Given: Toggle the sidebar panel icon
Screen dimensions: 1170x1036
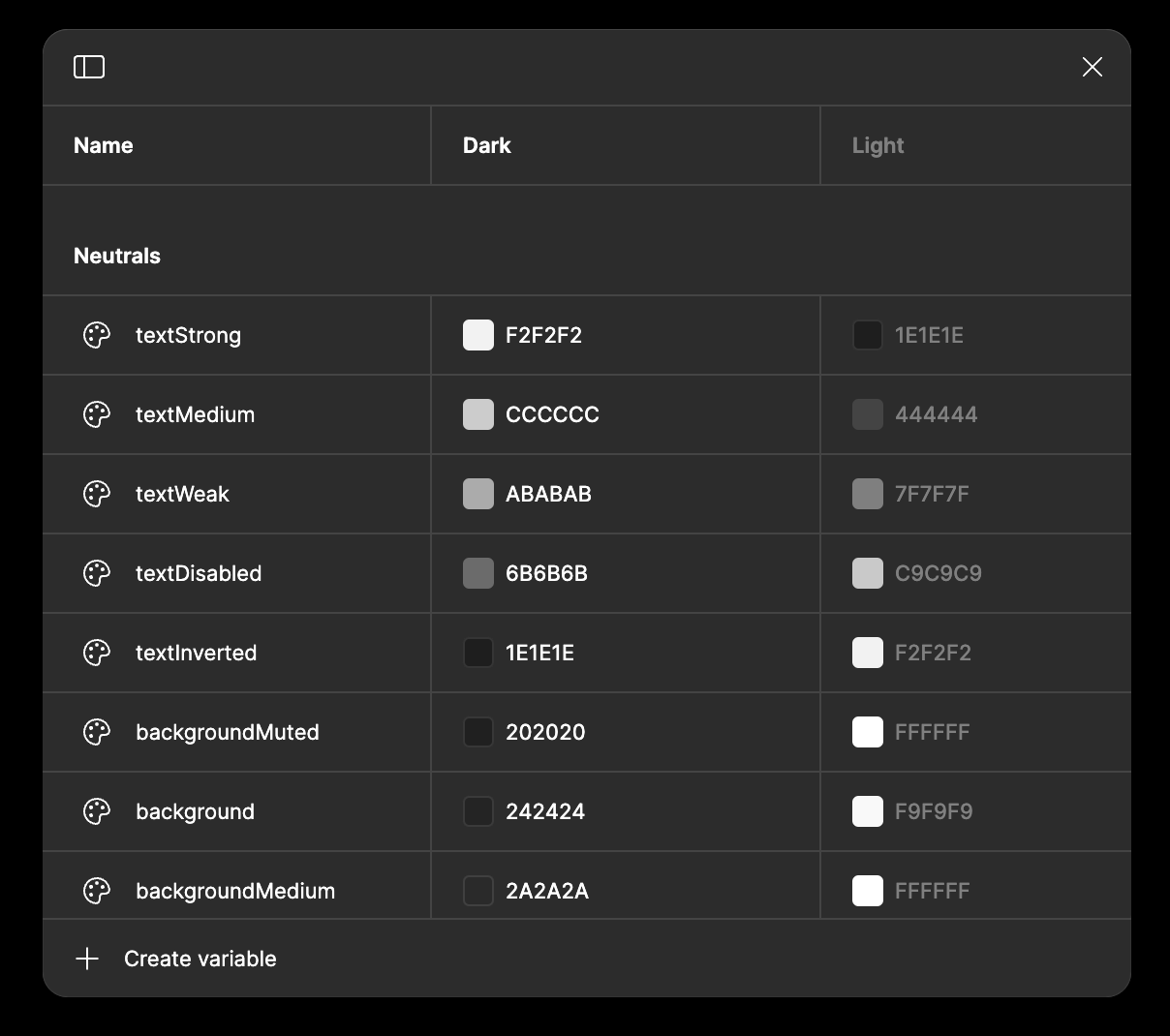Looking at the screenshot, I should [x=89, y=67].
